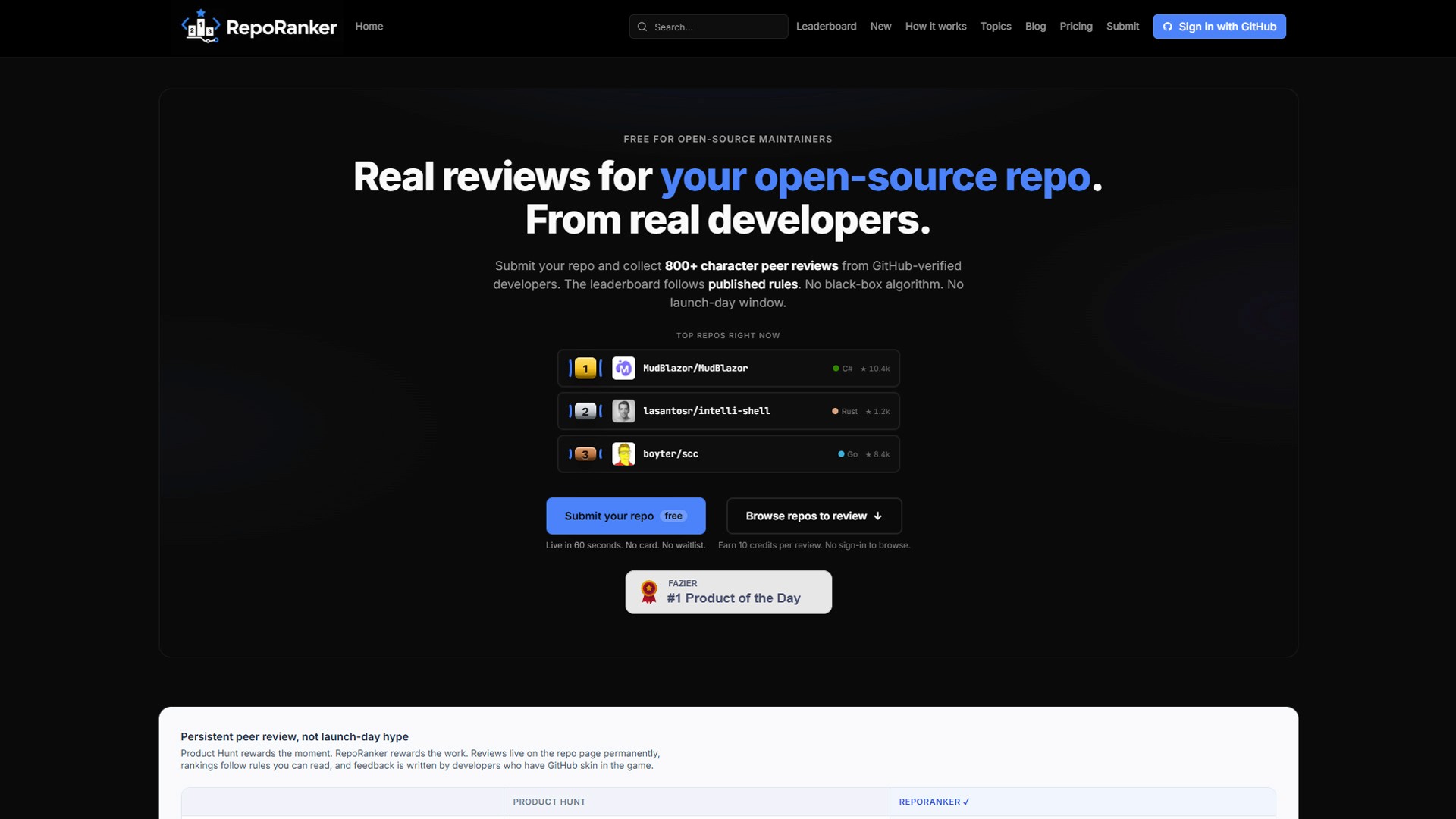Image resolution: width=1456 pixels, height=819 pixels.
Task: Click the blue 'your open-source repo' headline text
Action: click(x=875, y=177)
